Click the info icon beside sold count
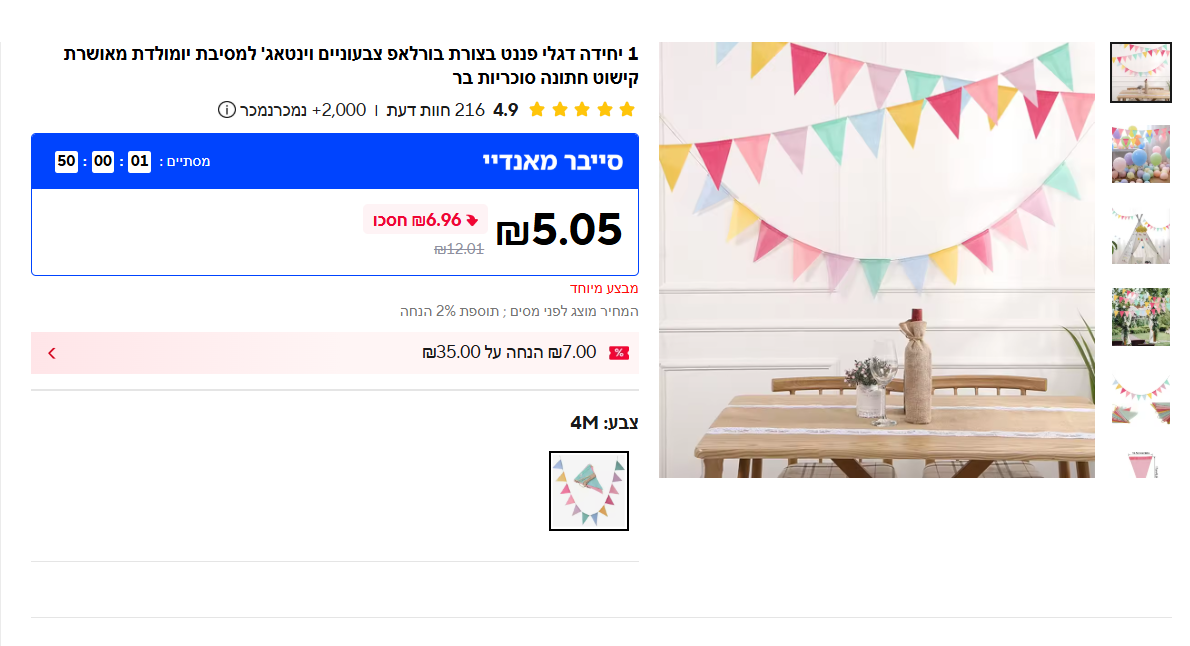The height and width of the screenshot is (646, 1190). pyautogui.click(x=227, y=109)
